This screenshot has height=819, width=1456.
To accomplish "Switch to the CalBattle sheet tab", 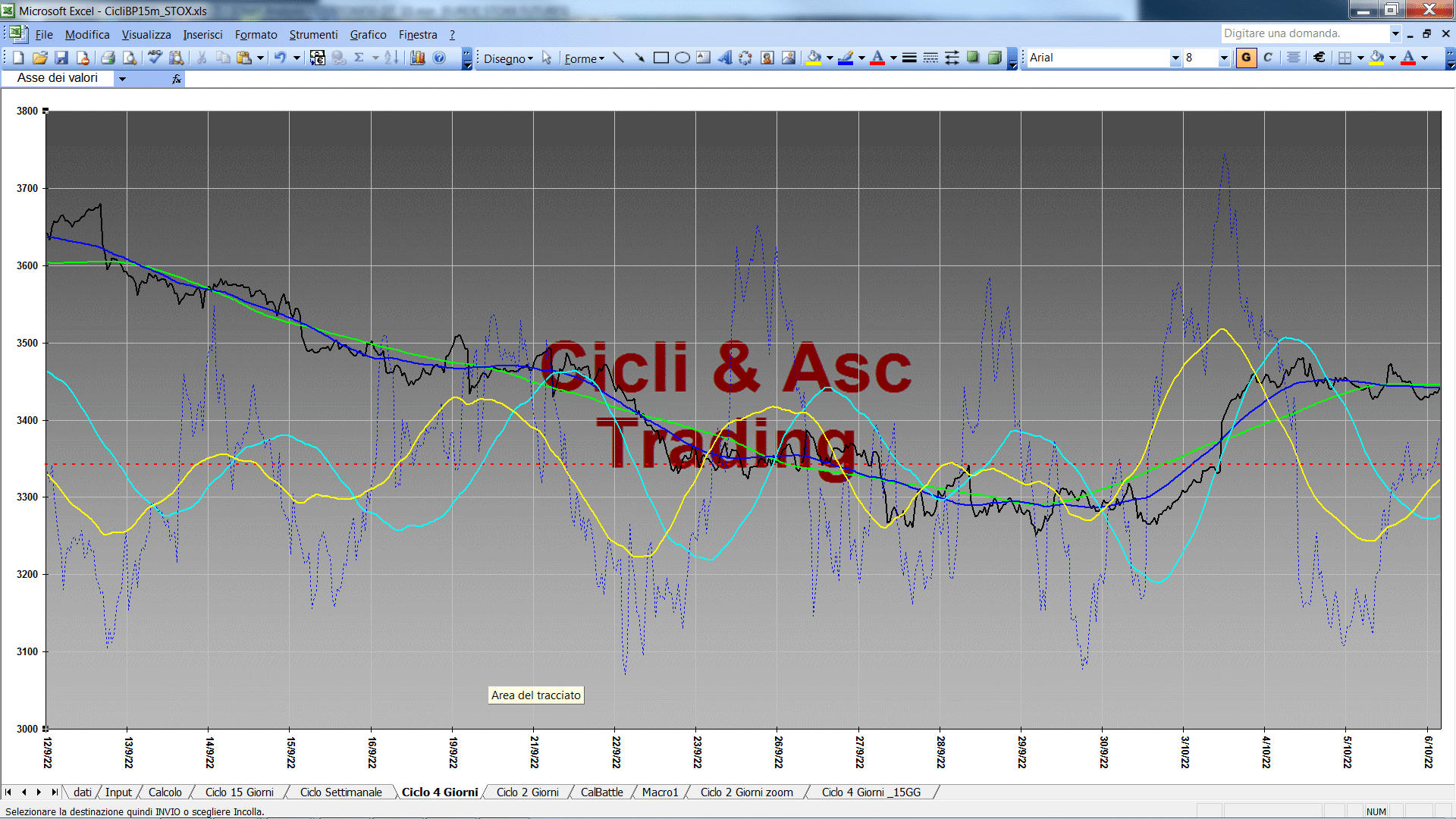I will click(x=602, y=792).
